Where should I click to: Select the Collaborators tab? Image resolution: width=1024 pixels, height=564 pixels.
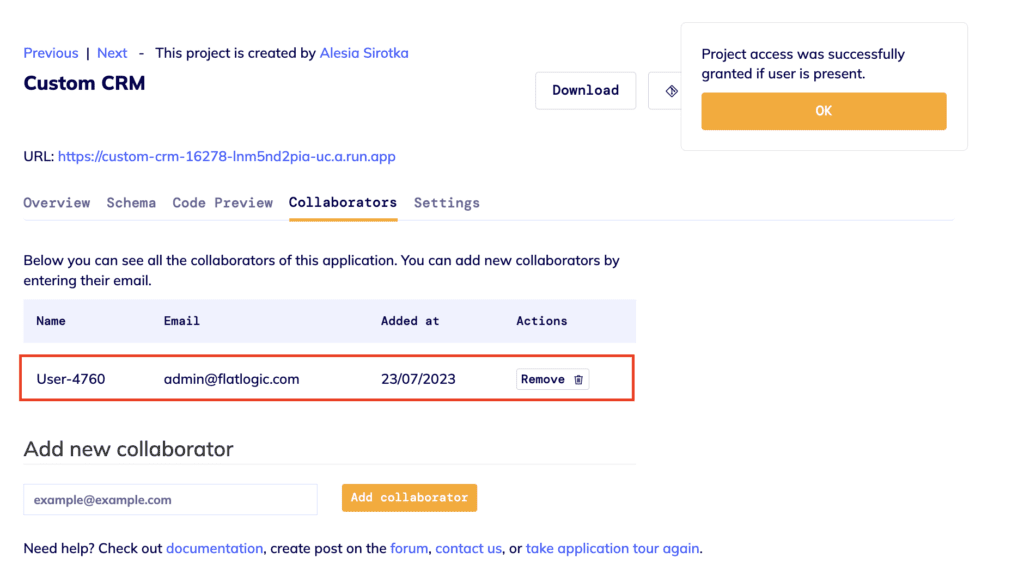(x=343, y=202)
